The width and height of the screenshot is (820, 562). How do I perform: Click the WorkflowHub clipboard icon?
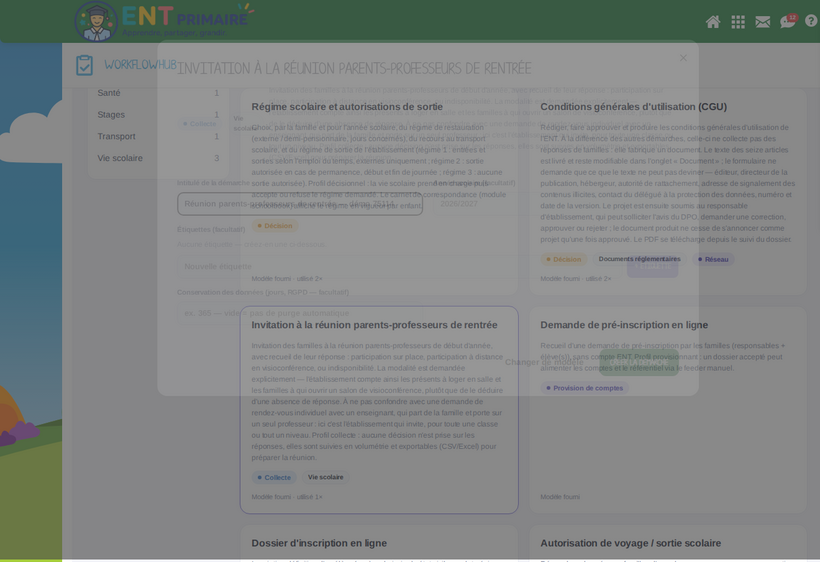(x=84, y=65)
